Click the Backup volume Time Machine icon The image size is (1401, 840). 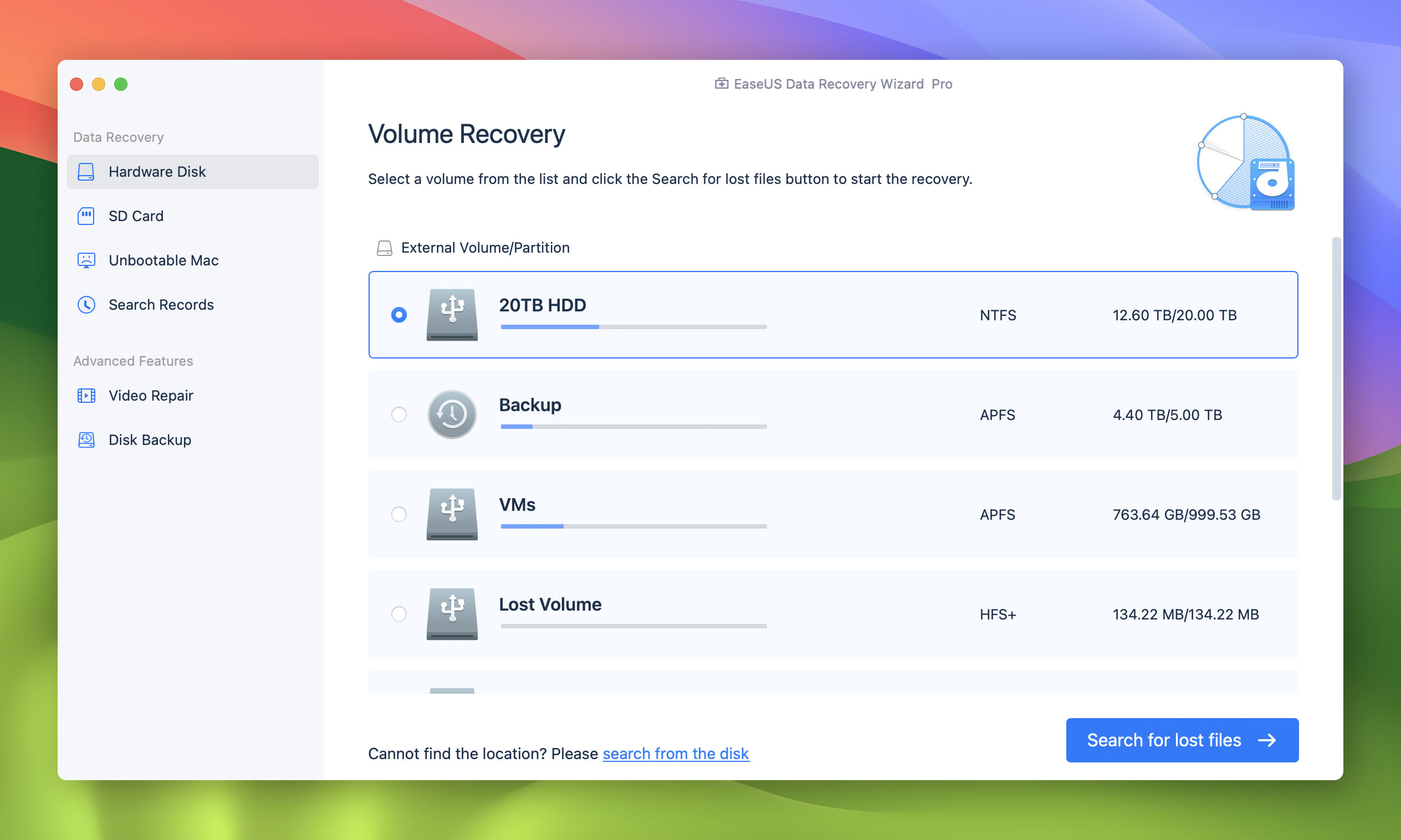(452, 414)
